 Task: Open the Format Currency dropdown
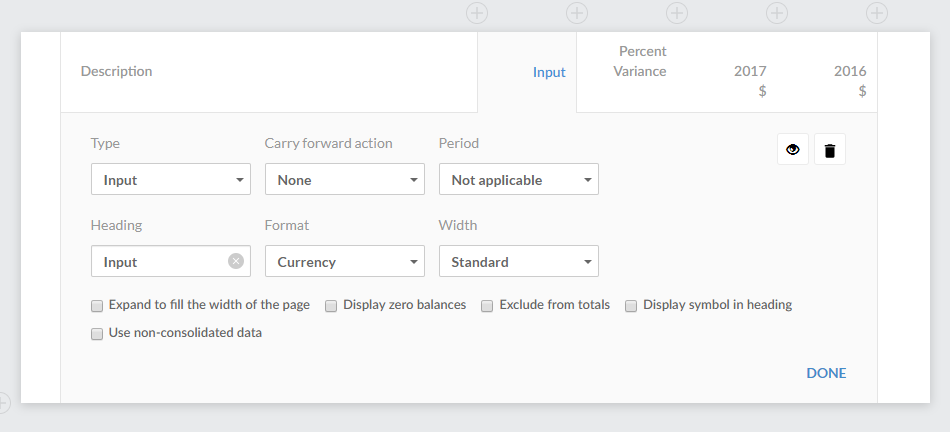pyautogui.click(x=344, y=262)
